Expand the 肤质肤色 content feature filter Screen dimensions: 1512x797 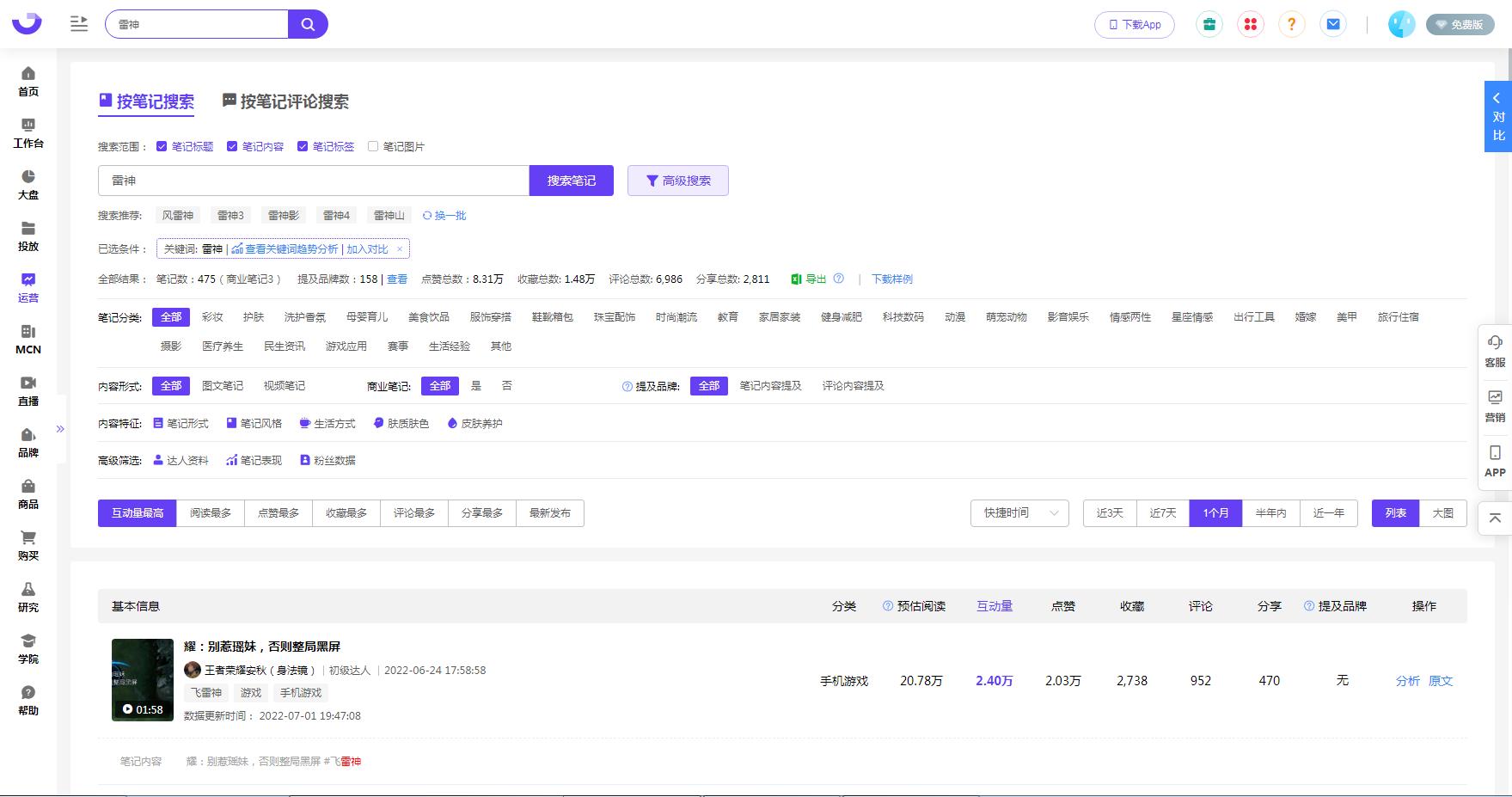(x=401, y=423)
